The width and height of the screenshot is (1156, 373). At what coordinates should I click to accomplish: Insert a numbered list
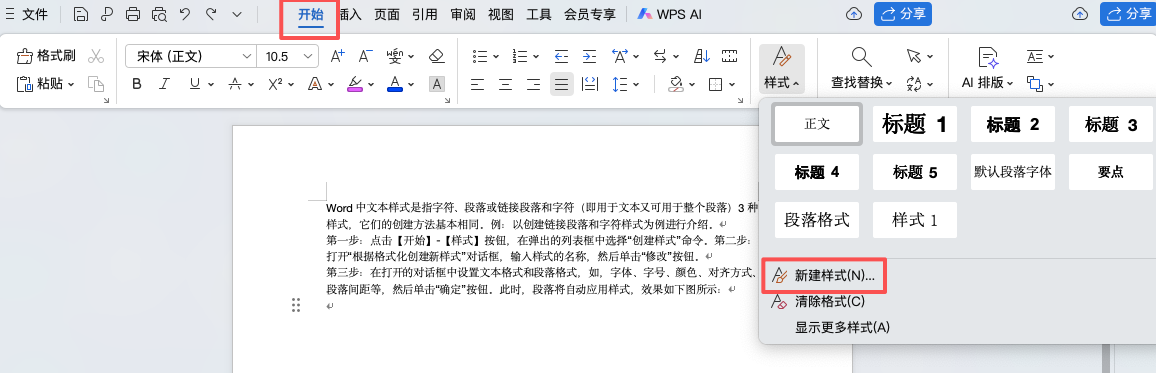(520, 56)
